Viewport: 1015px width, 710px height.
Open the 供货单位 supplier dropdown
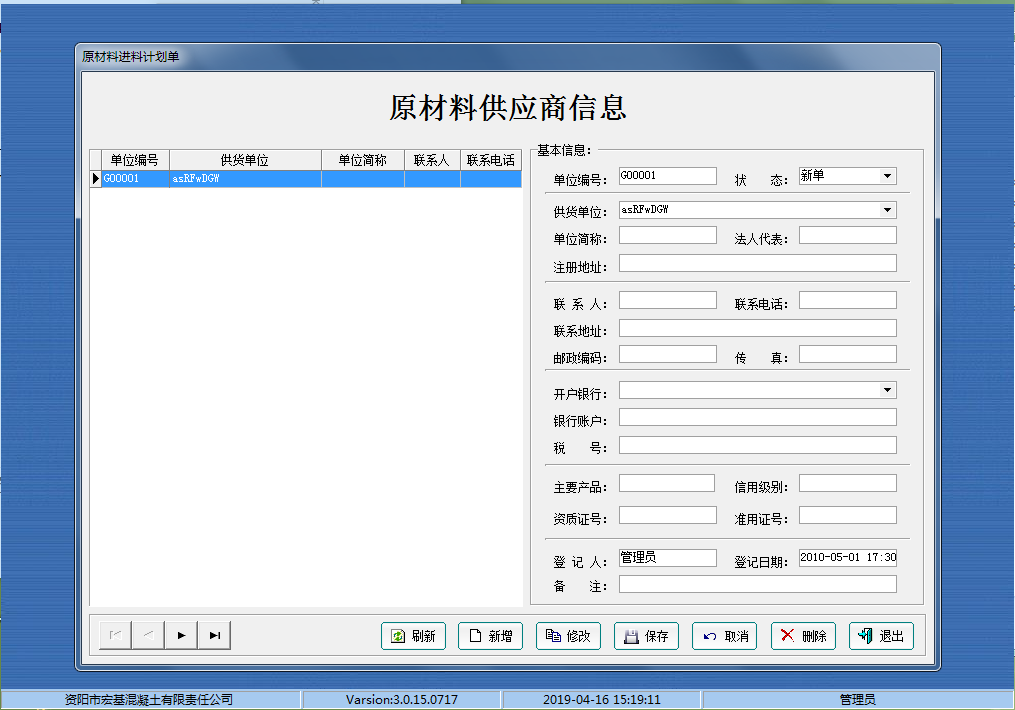point(888,210)
